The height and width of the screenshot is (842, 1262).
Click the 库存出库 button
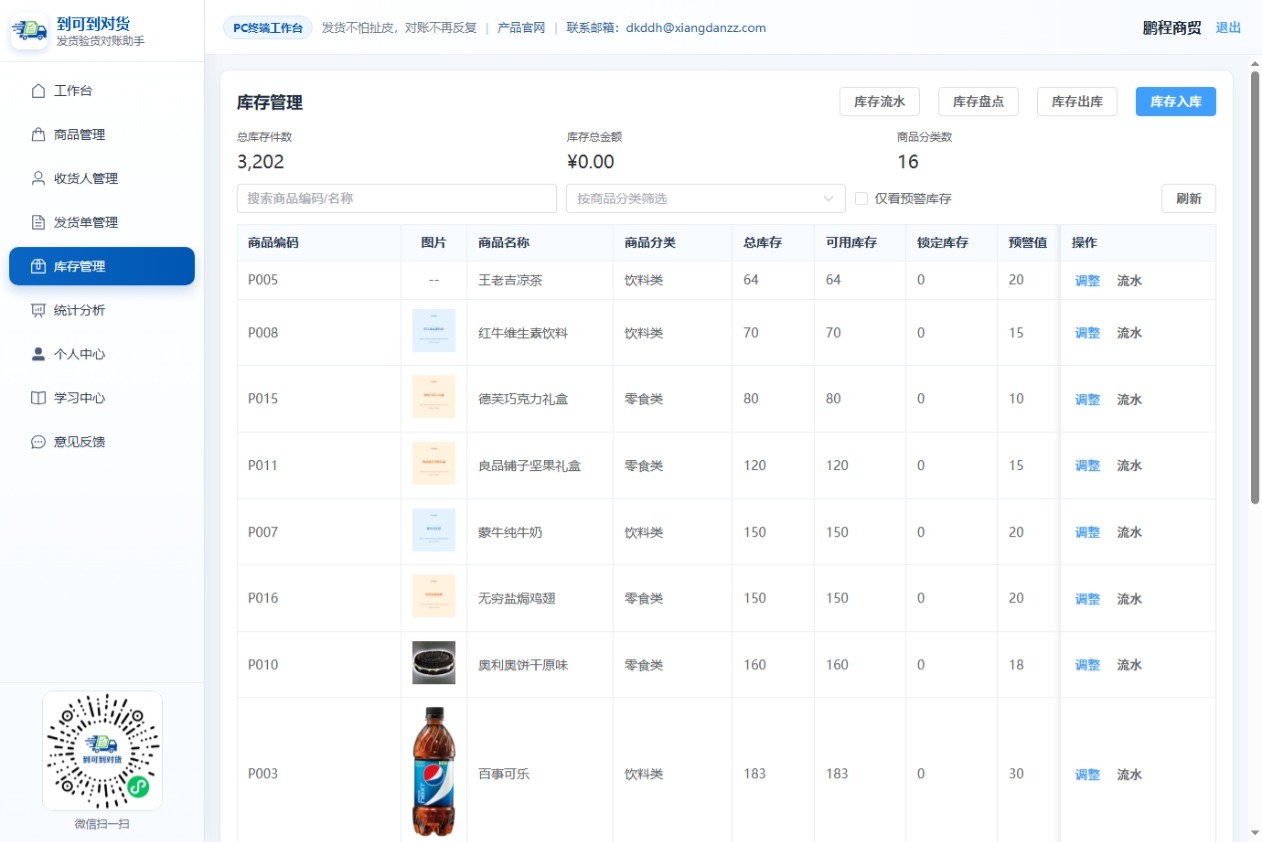[x=1077, y=102]
